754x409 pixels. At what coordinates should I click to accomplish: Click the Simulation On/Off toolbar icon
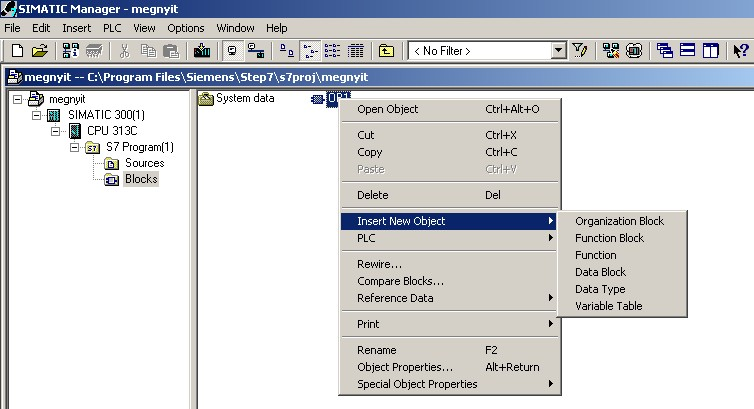click(634, 50)
